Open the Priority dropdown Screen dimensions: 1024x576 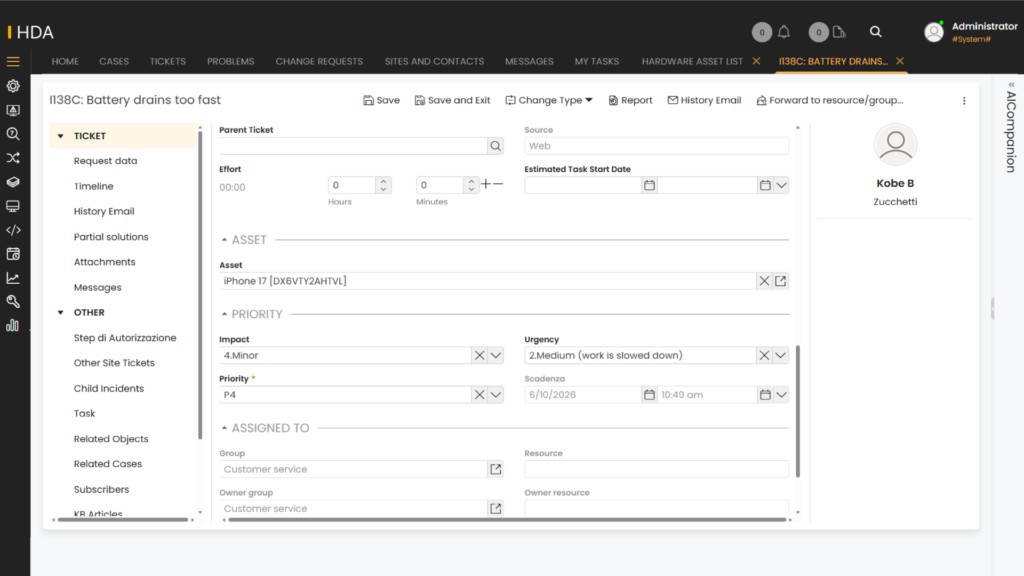point(496,394)
